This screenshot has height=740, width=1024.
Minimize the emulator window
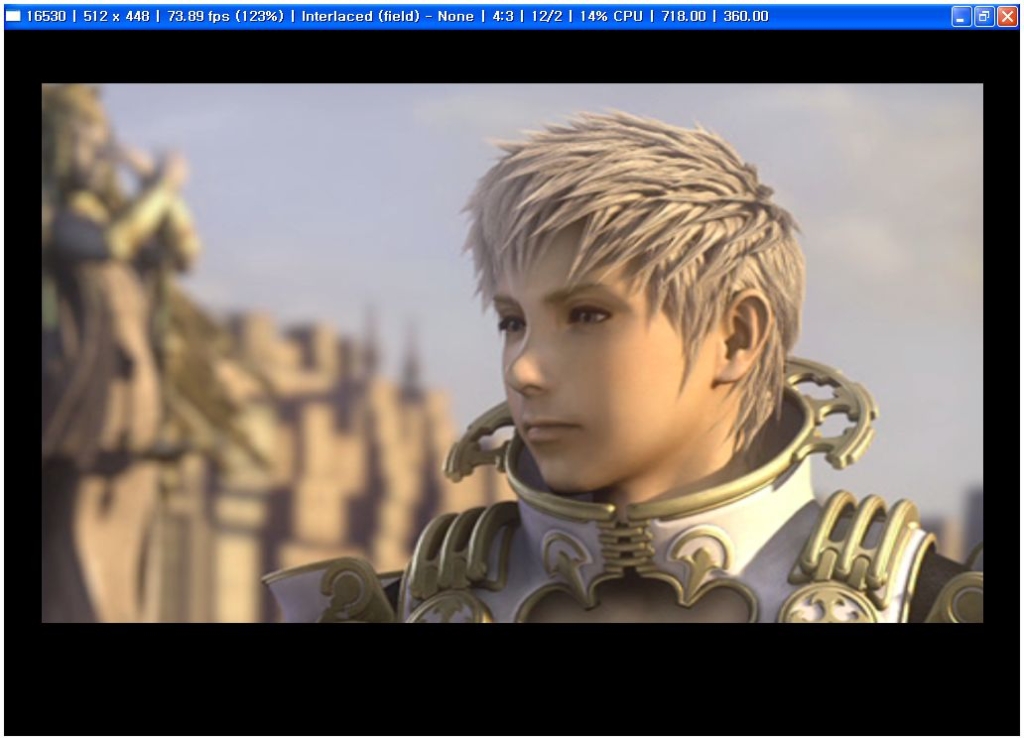pyautogui.click(x=960, y=16)
